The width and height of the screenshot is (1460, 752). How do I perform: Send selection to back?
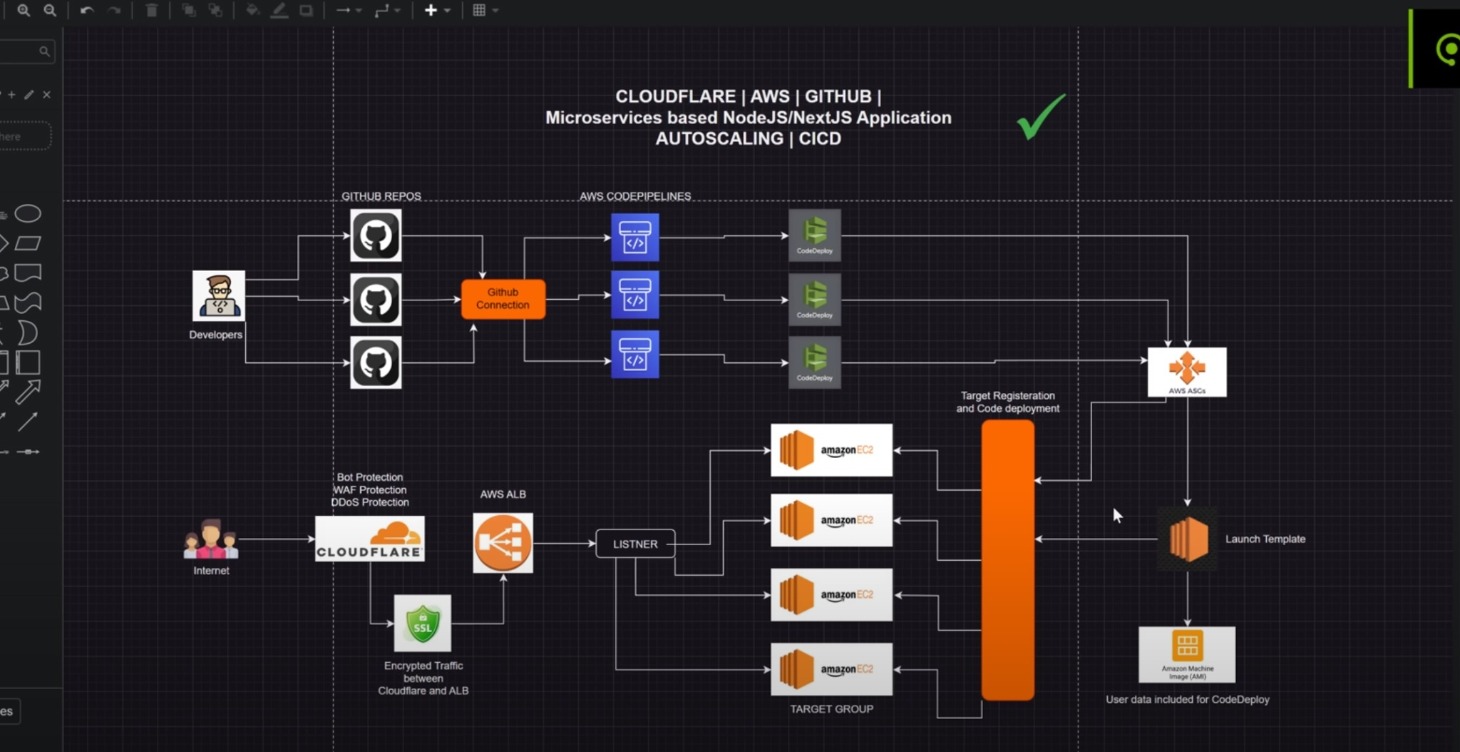click(x=215, y=10)
